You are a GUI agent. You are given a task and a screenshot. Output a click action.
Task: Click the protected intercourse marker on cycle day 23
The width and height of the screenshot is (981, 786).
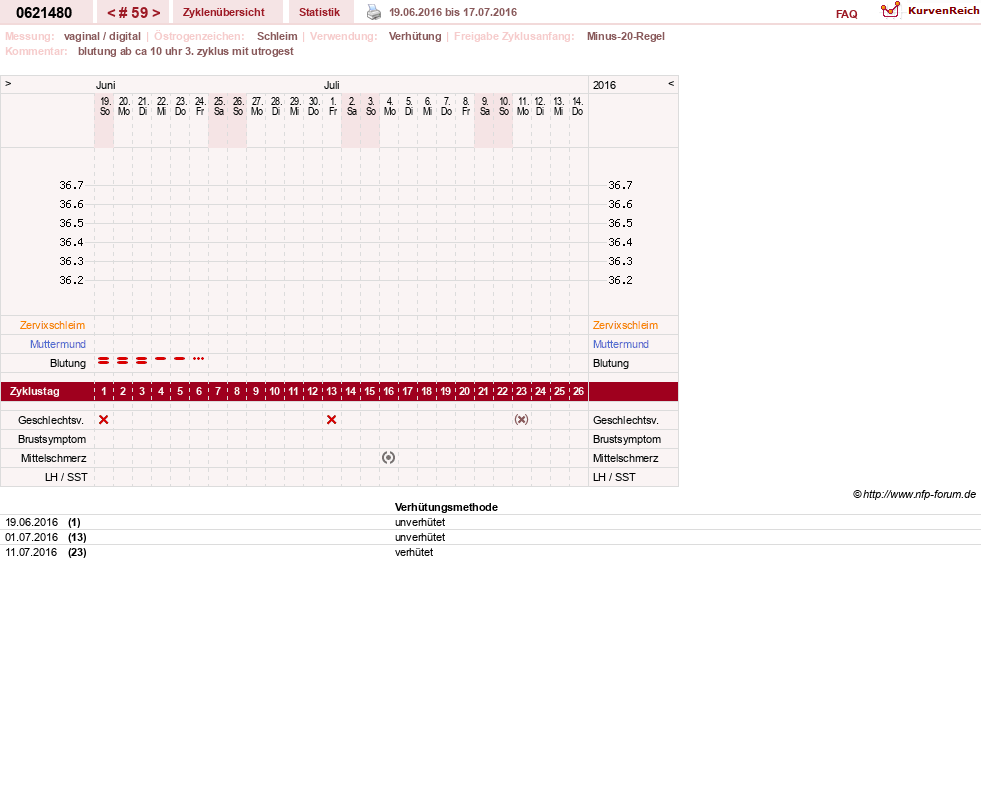[521, 419]
